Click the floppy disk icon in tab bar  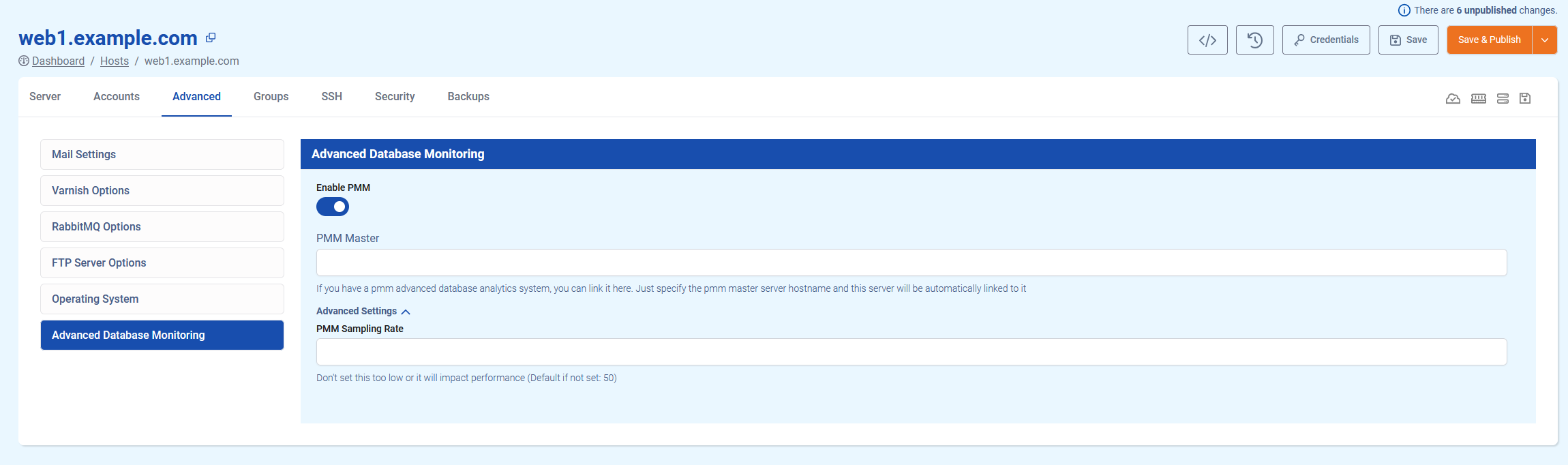tap(1525, 99)
